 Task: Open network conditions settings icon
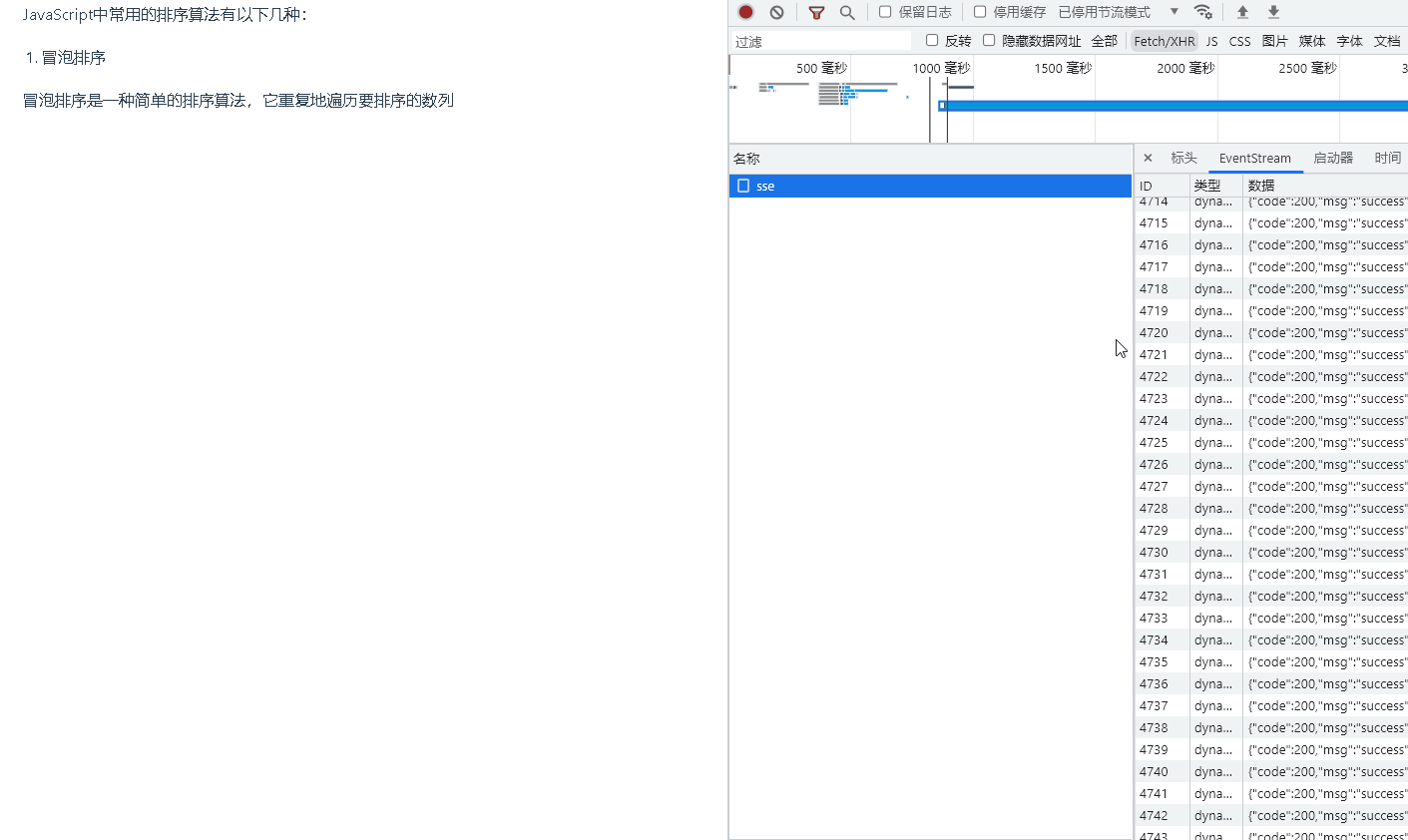tap(1203, 12)
